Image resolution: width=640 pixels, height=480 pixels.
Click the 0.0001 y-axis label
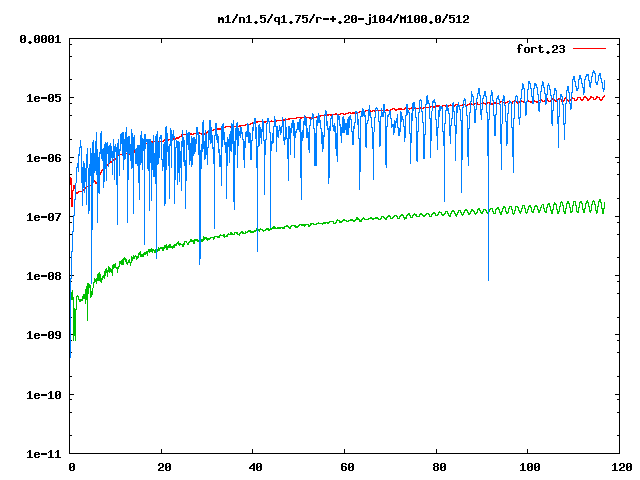tap(40, 39)
